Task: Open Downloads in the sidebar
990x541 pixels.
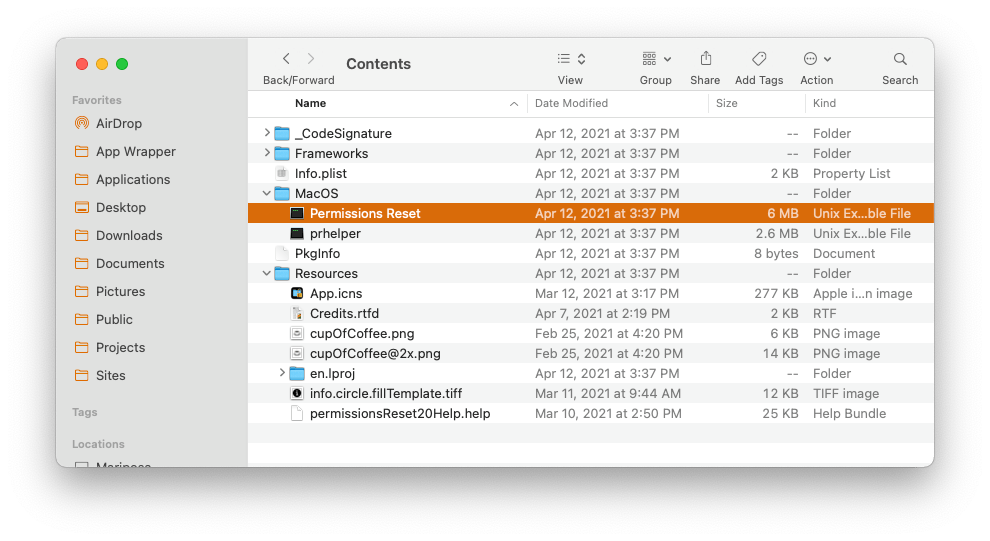Action: [x=128, y=235]
